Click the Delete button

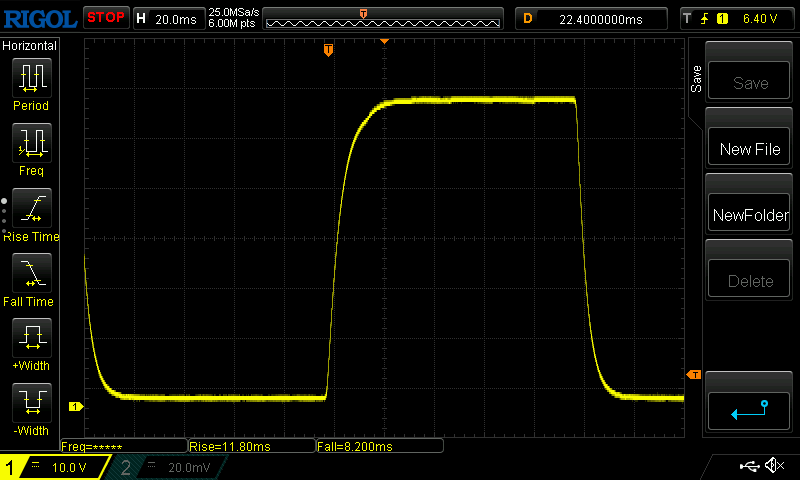[749, 279]
